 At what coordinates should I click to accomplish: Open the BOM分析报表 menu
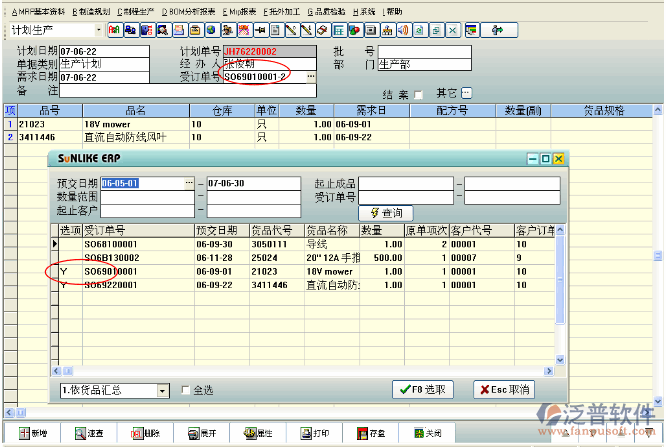188,11
